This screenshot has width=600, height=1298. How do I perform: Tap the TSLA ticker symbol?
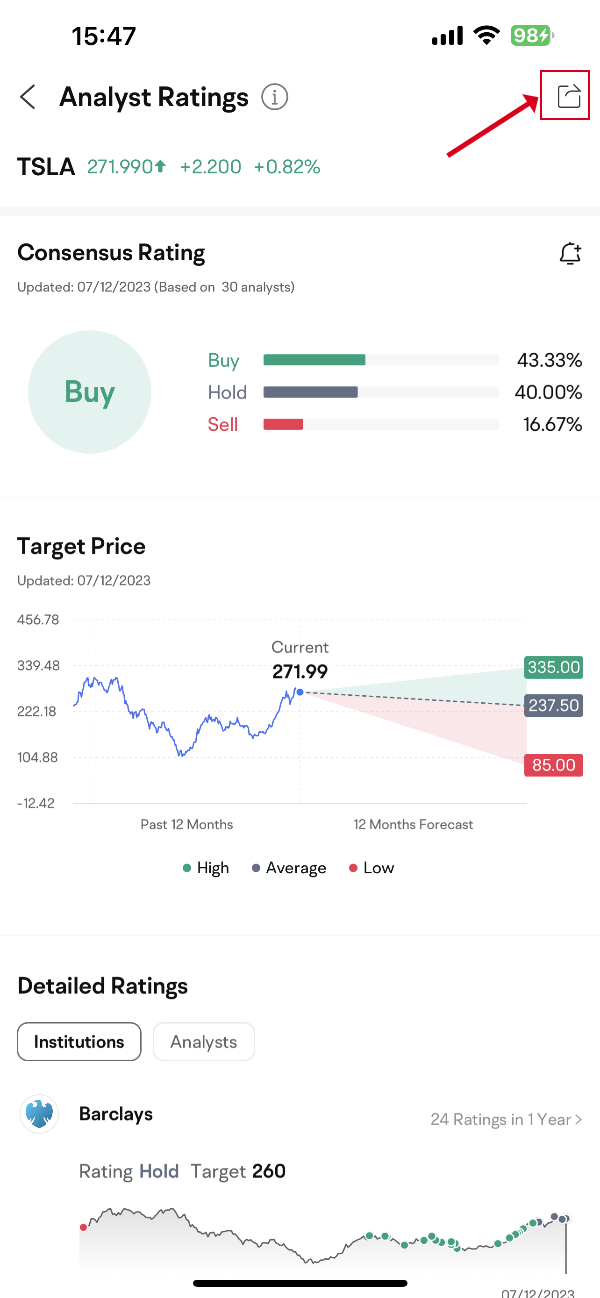tap(46, 167)
